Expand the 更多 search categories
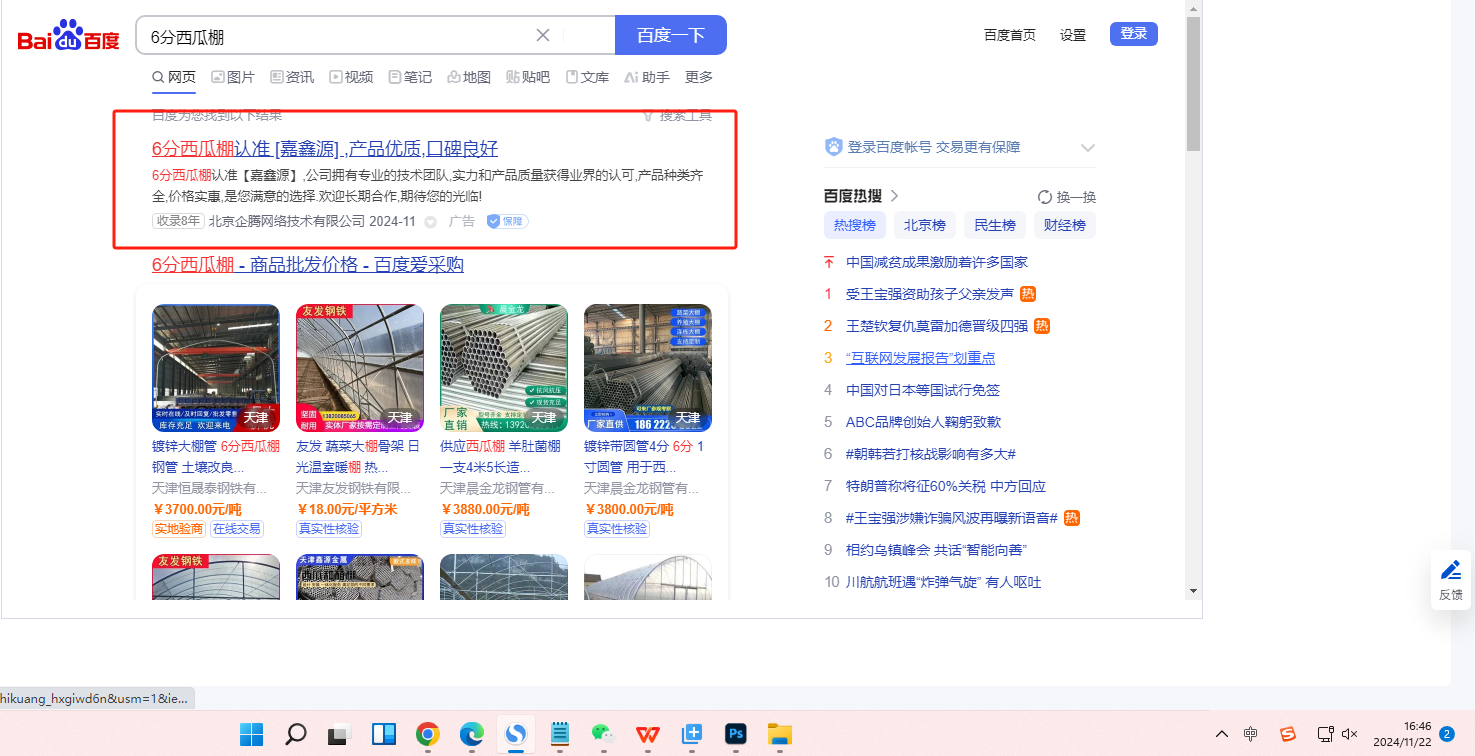Screen dimensions: 1475x756 [698, 77]
